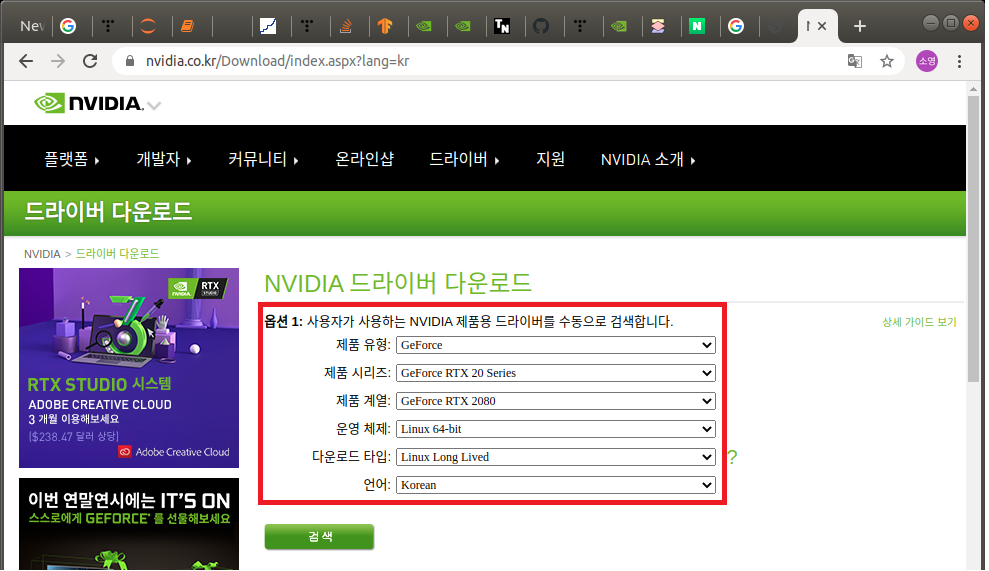Switch to the layered stack icon tab
Viewport: 989px width, 571px height.
658,26
